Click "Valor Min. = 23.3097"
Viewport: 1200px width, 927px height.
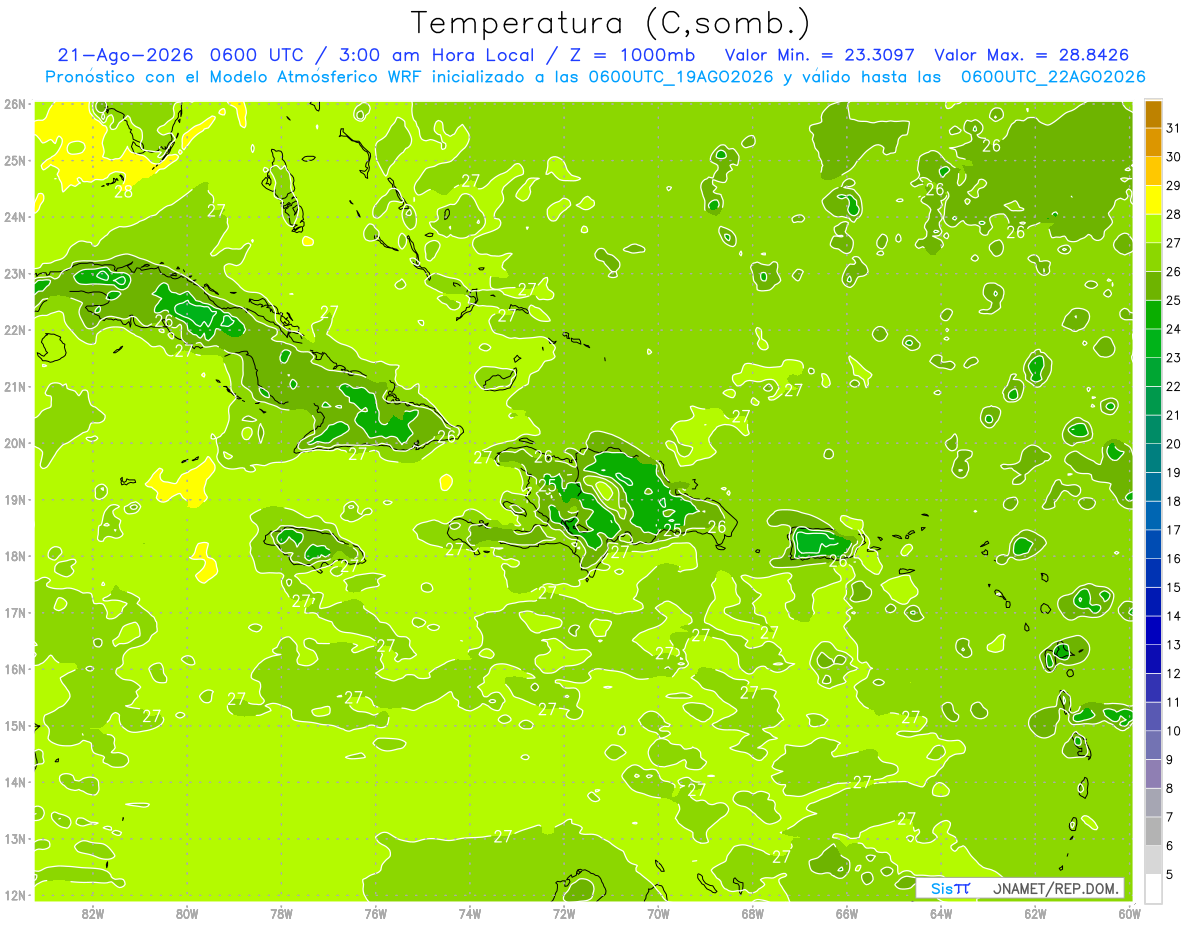coord(820,55)
